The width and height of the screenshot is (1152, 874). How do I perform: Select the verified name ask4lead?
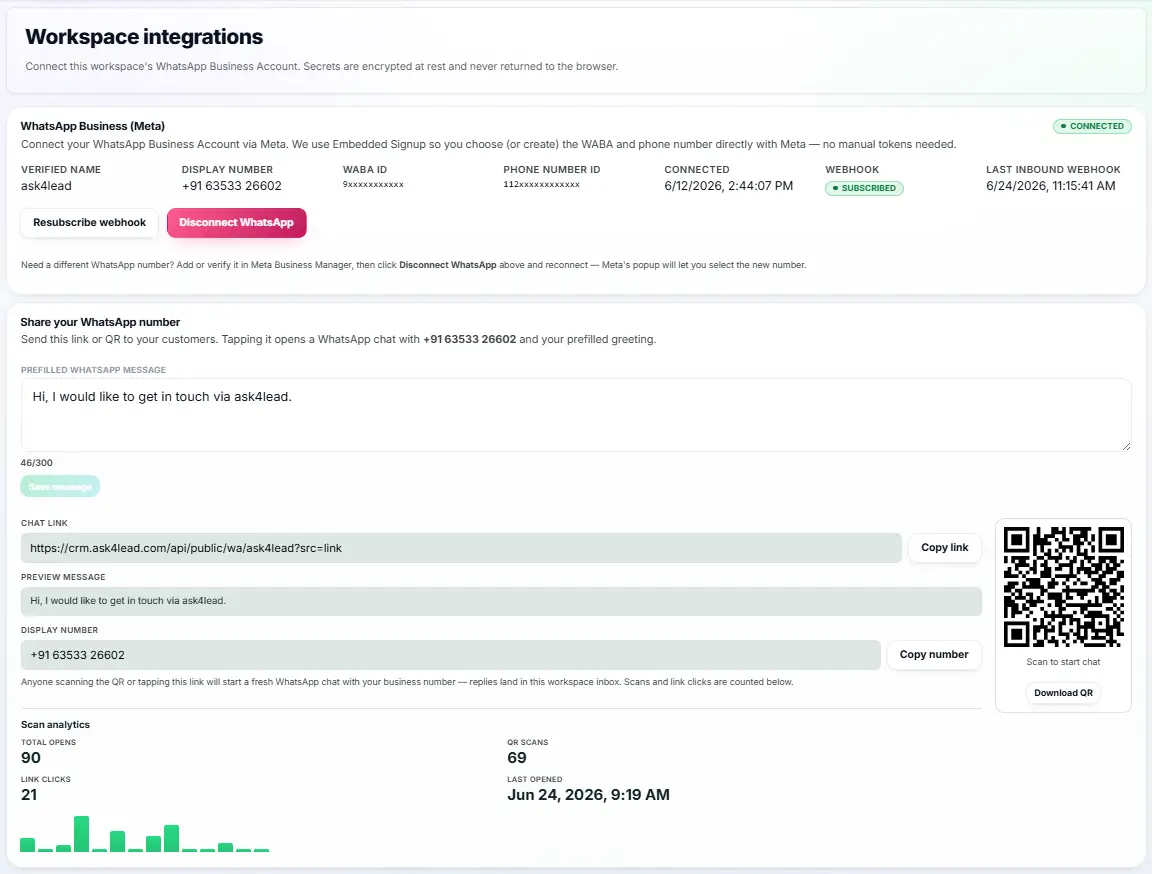tap(46, 186)
